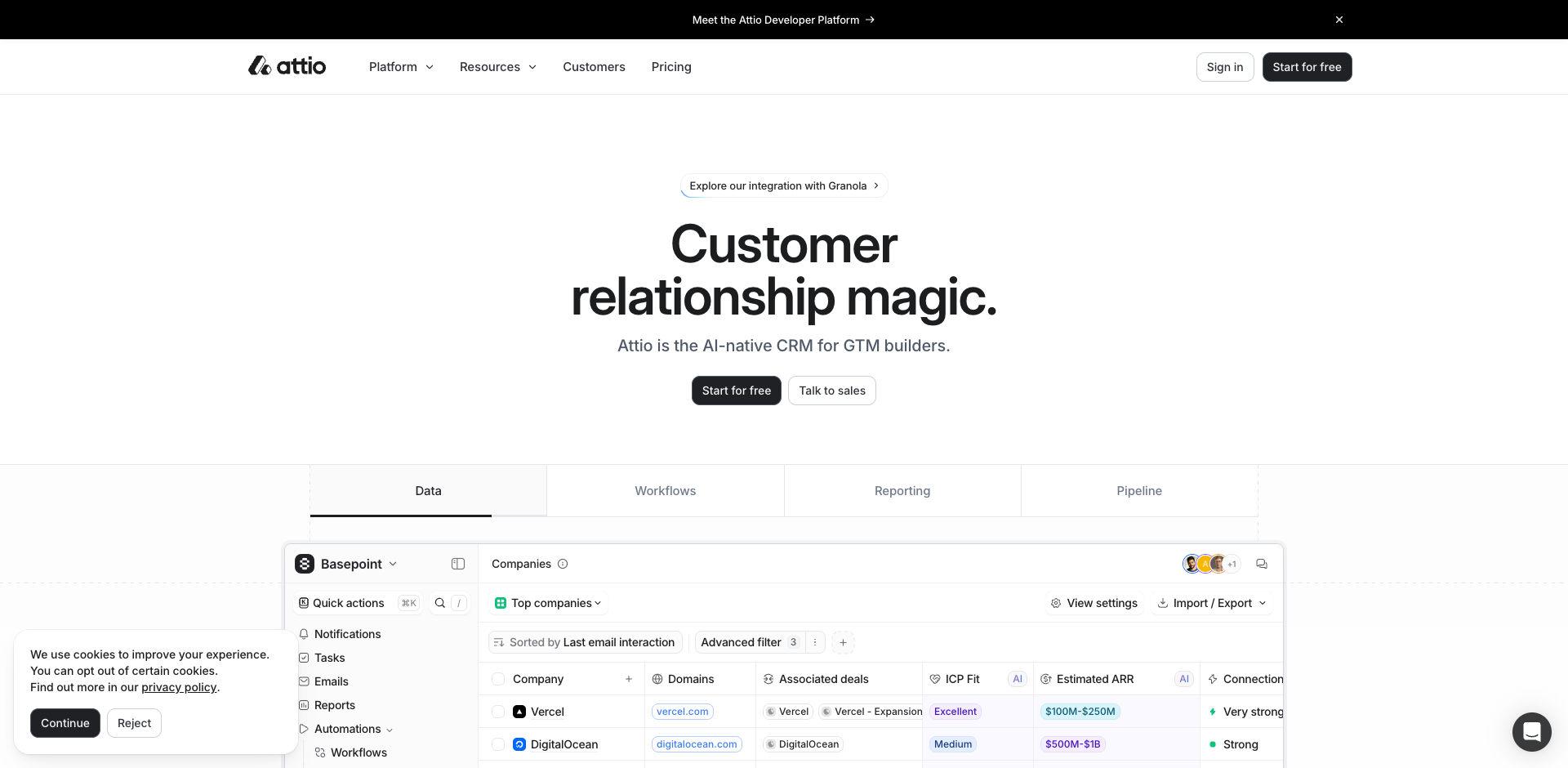Click the Import / Export download icon
Viewport: 1568px width, 768px height.
click(1163, 603)
